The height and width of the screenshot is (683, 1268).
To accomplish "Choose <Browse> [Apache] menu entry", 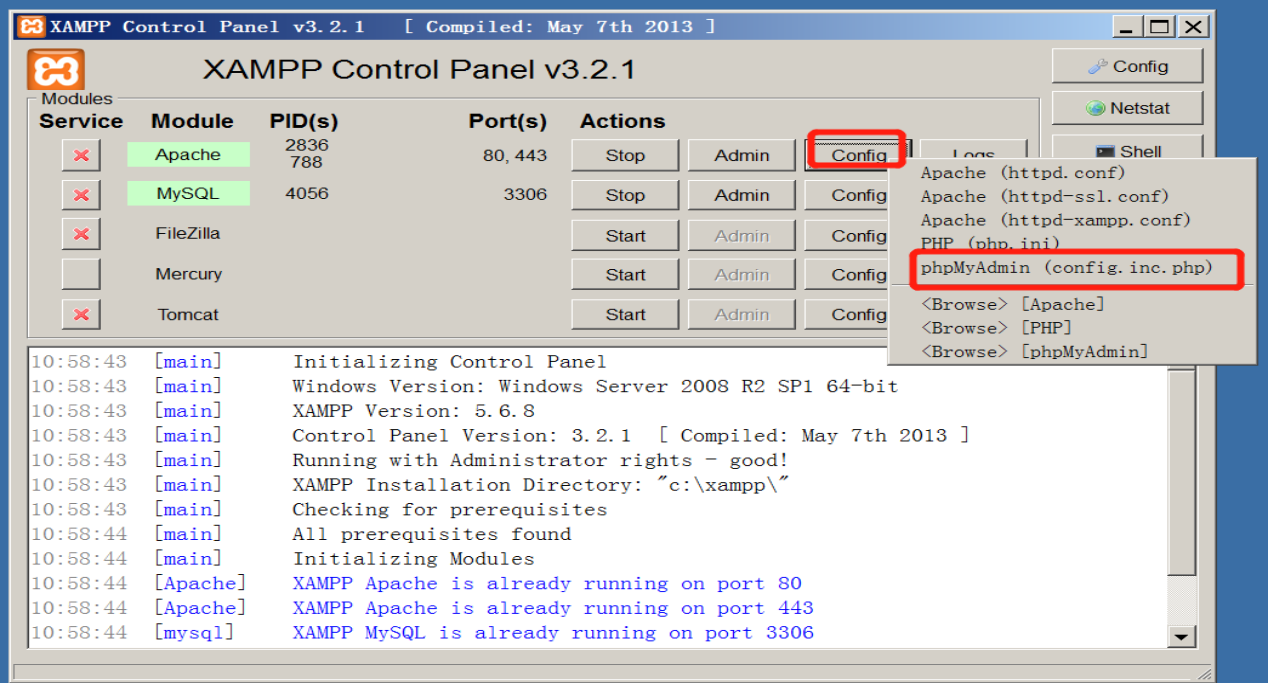I will tap(1012, 304).
